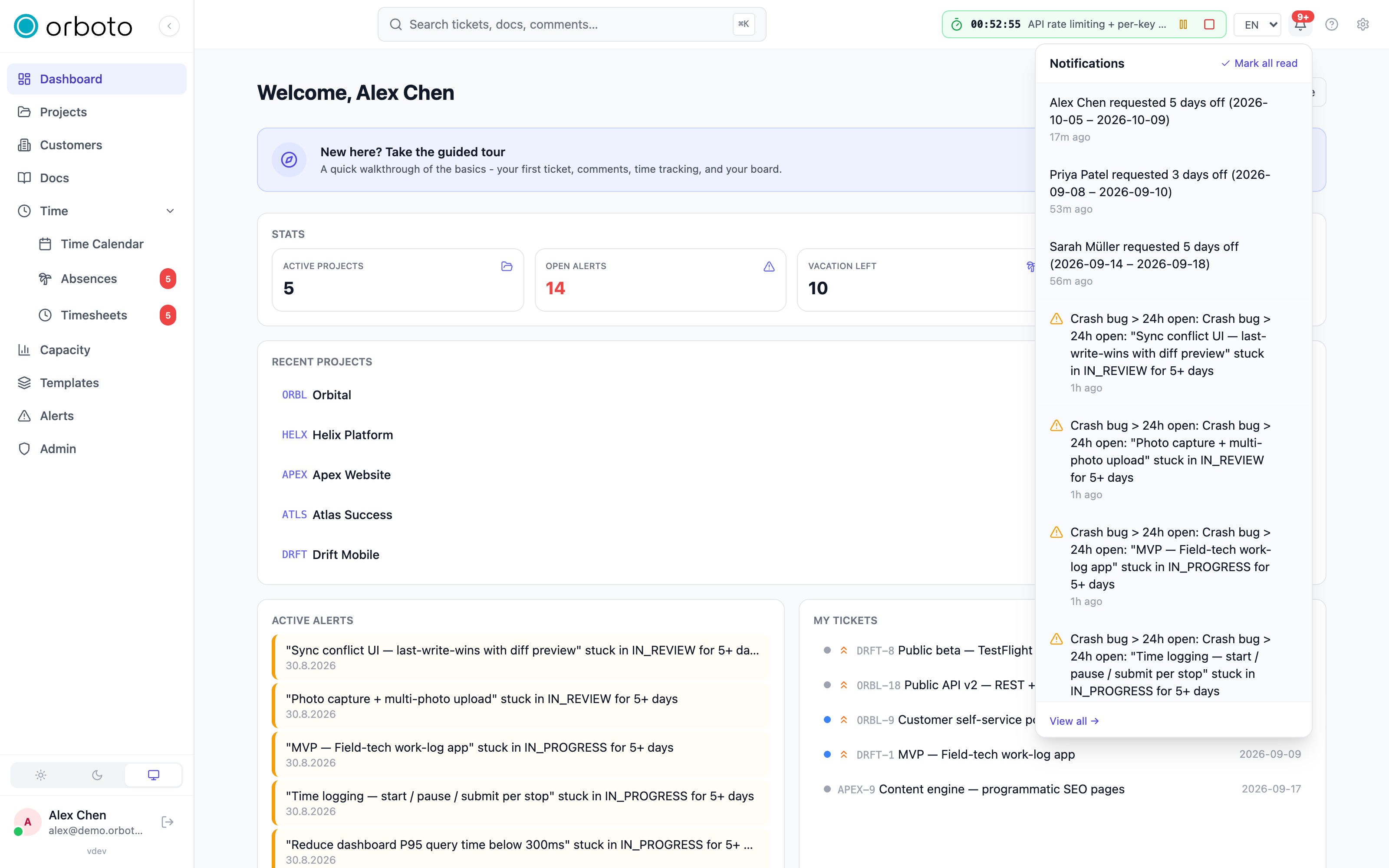The width and height of the screenshot is (1389, 868).
Task: Pause the running timer
Action: click(x=1183, y=24)
